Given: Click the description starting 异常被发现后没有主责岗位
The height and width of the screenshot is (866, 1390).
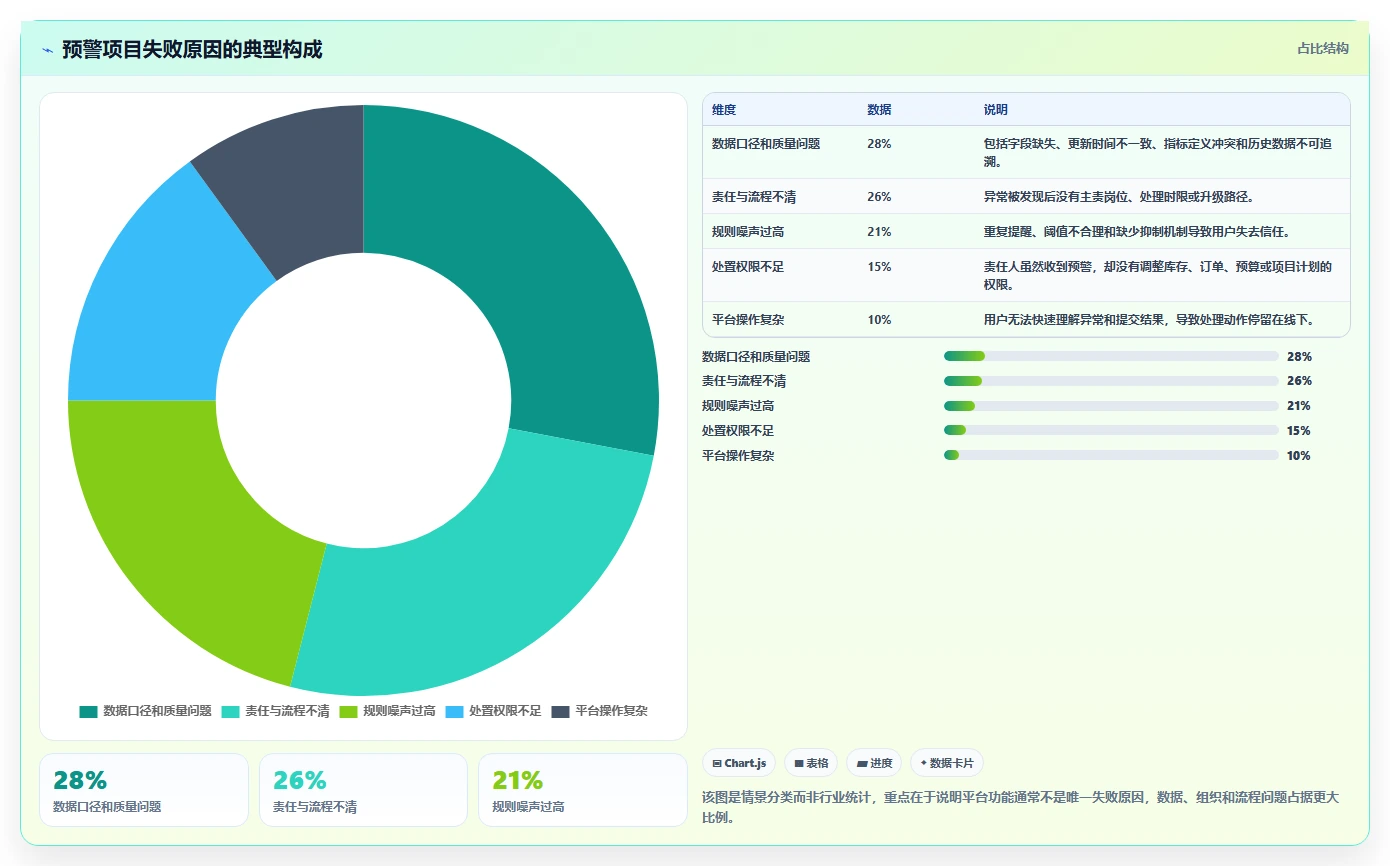Looking at the screenshot, I should [x=1119, y=197].
